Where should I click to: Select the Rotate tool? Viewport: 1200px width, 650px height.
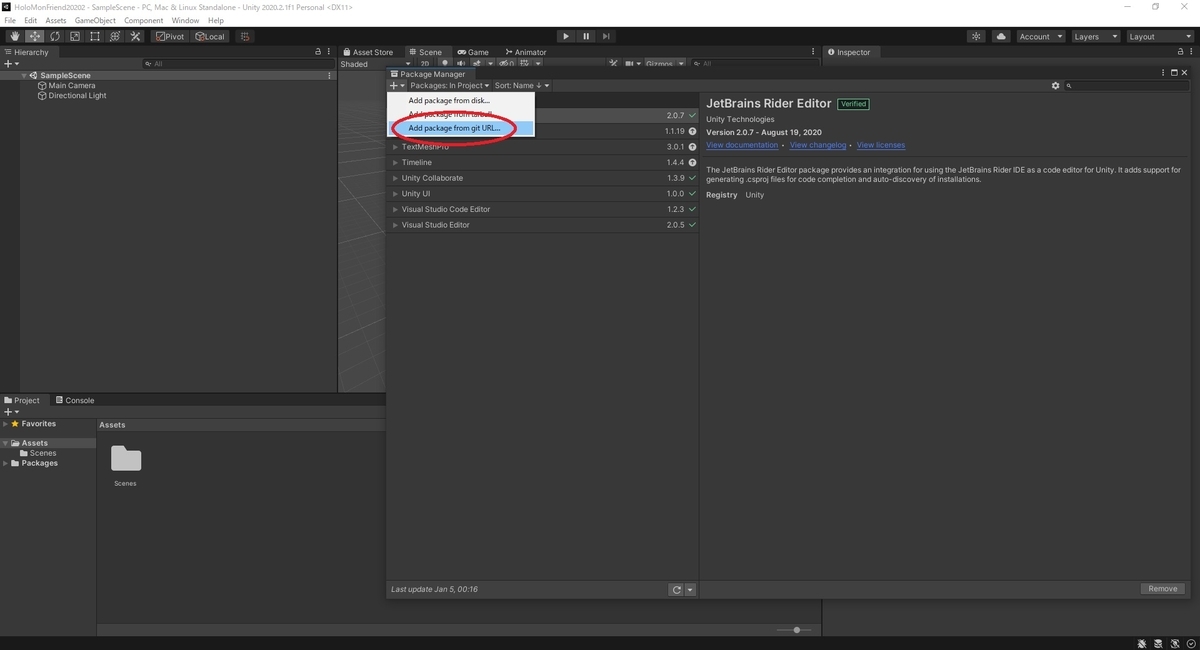pyautogui.click(x=55, y=36)
